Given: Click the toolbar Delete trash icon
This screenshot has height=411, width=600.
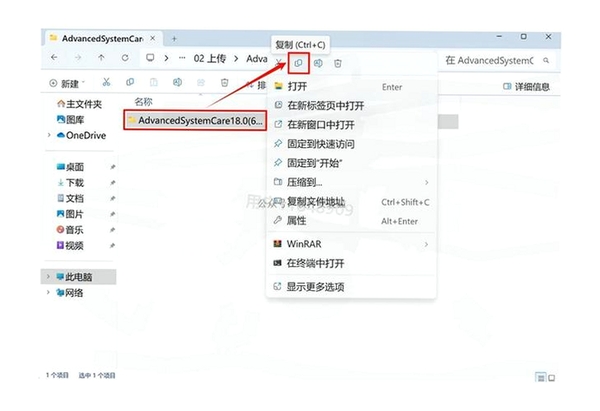Looking at the screenshot, I should coord(225,82).
